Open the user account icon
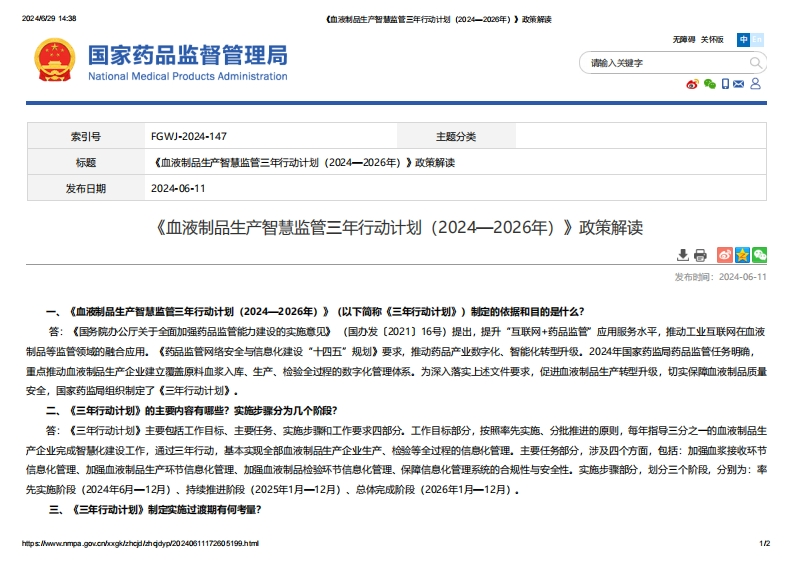The width and height of the screenshot is (793, 561). pyautogui.click(x=756, y=84)
